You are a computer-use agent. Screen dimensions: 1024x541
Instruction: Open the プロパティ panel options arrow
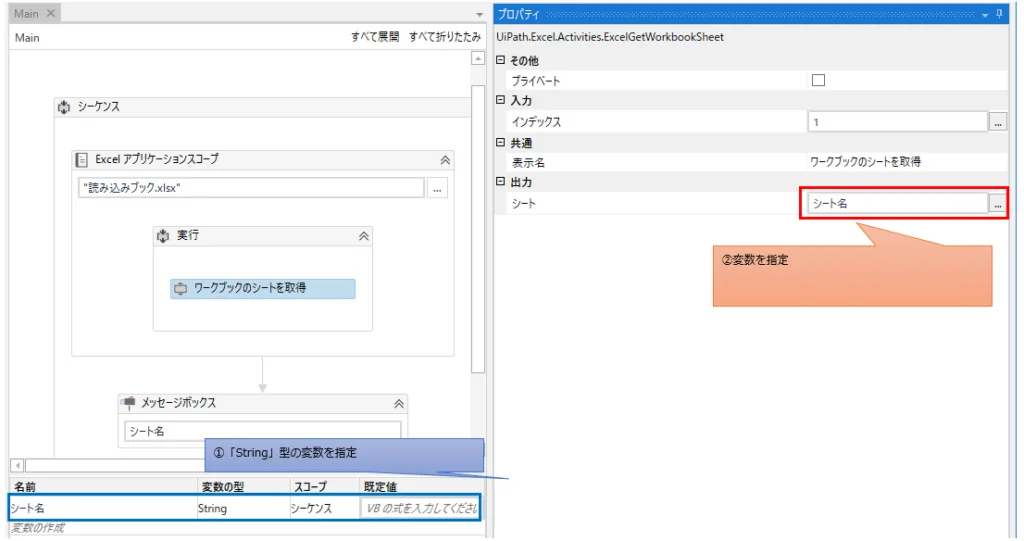tap(985, 14)
